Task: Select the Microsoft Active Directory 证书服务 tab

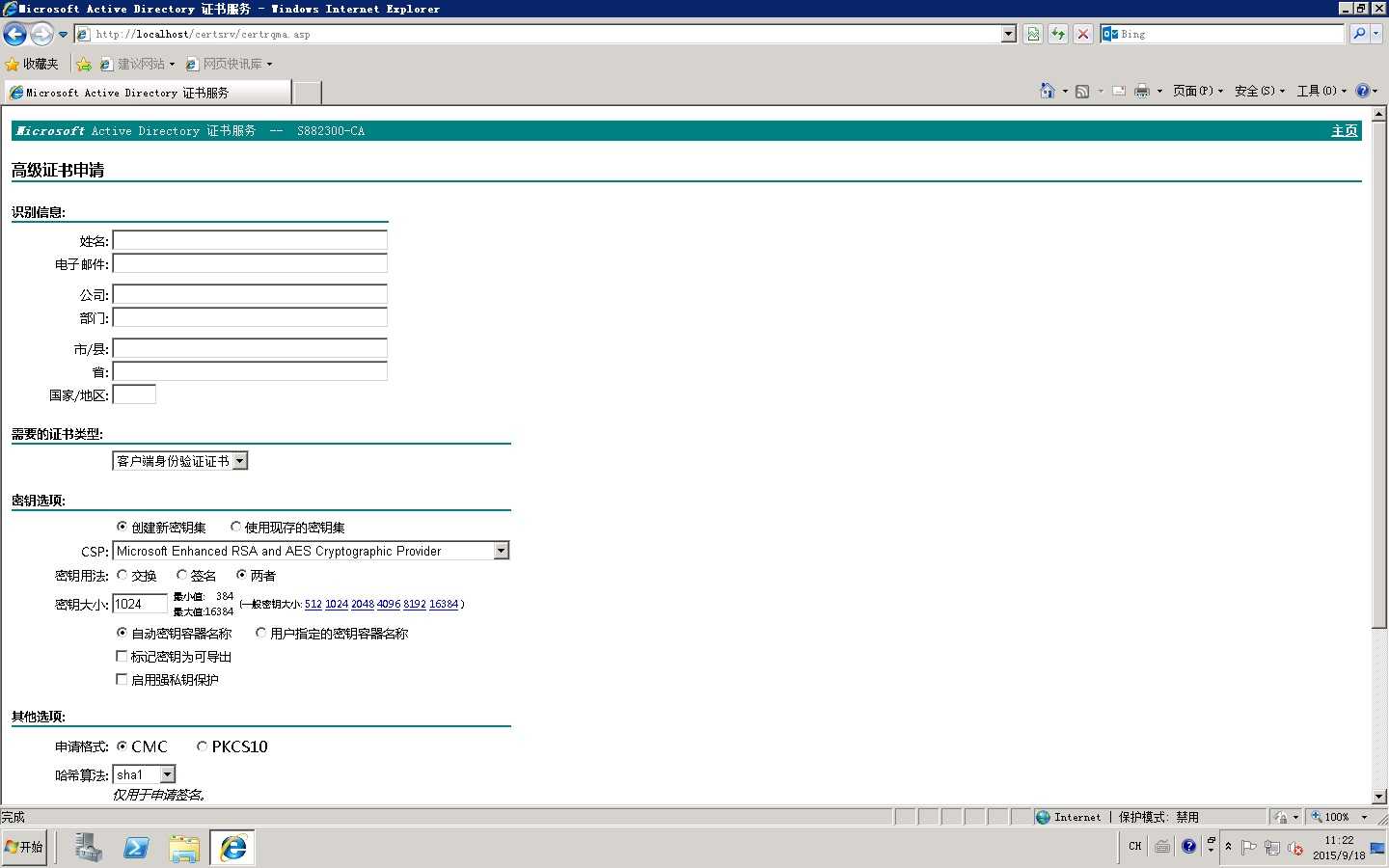Action: [148, 93]
